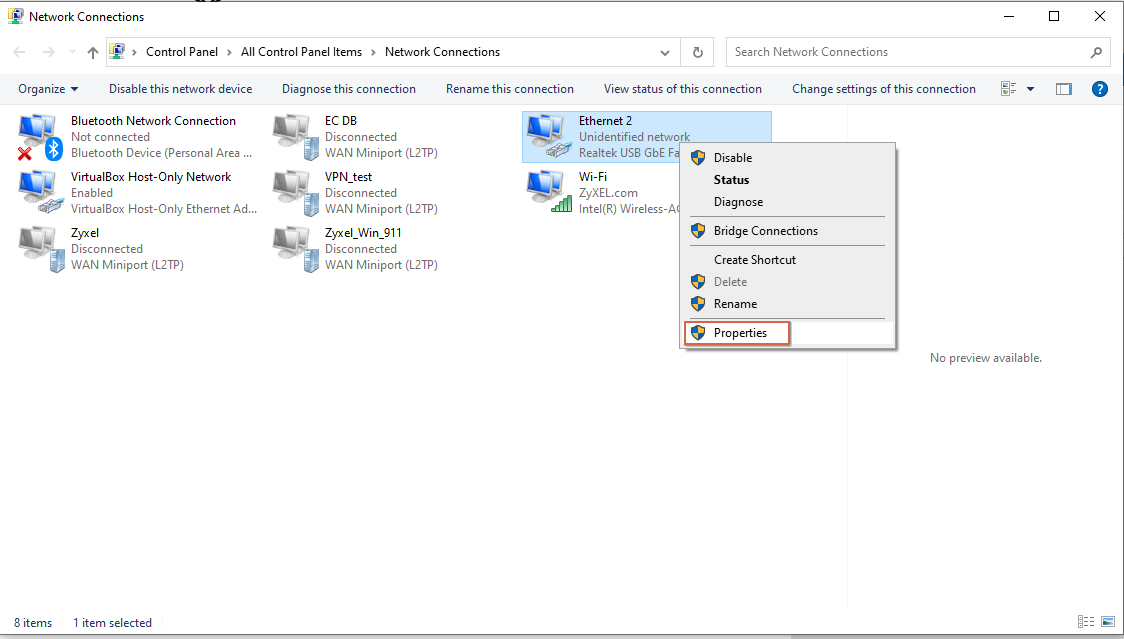The width and height of the screenshot is (1124, 639).
Task: Open view options dropdown arrow
Action: (x=1031, y=89)
